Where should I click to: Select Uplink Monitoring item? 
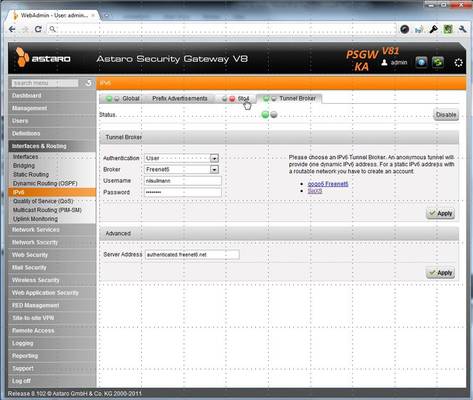click(52, 219)
